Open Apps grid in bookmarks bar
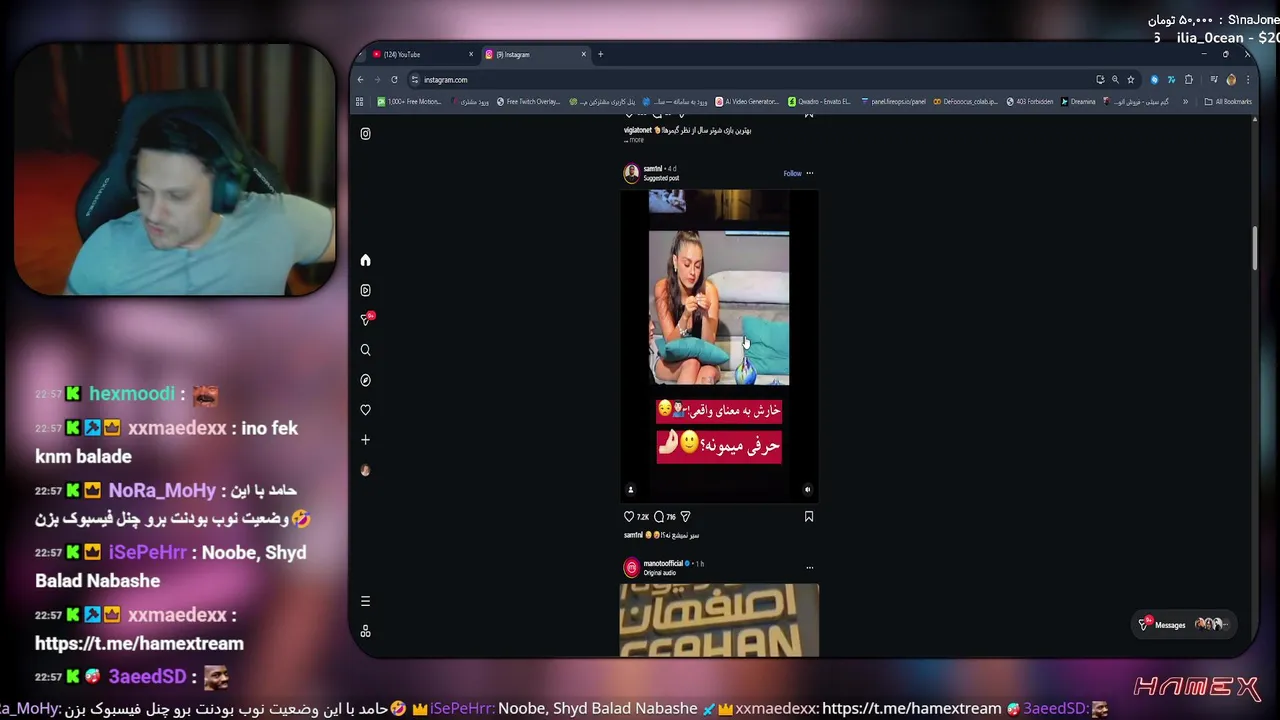1280x720 pixels. [x=359, y=101]
